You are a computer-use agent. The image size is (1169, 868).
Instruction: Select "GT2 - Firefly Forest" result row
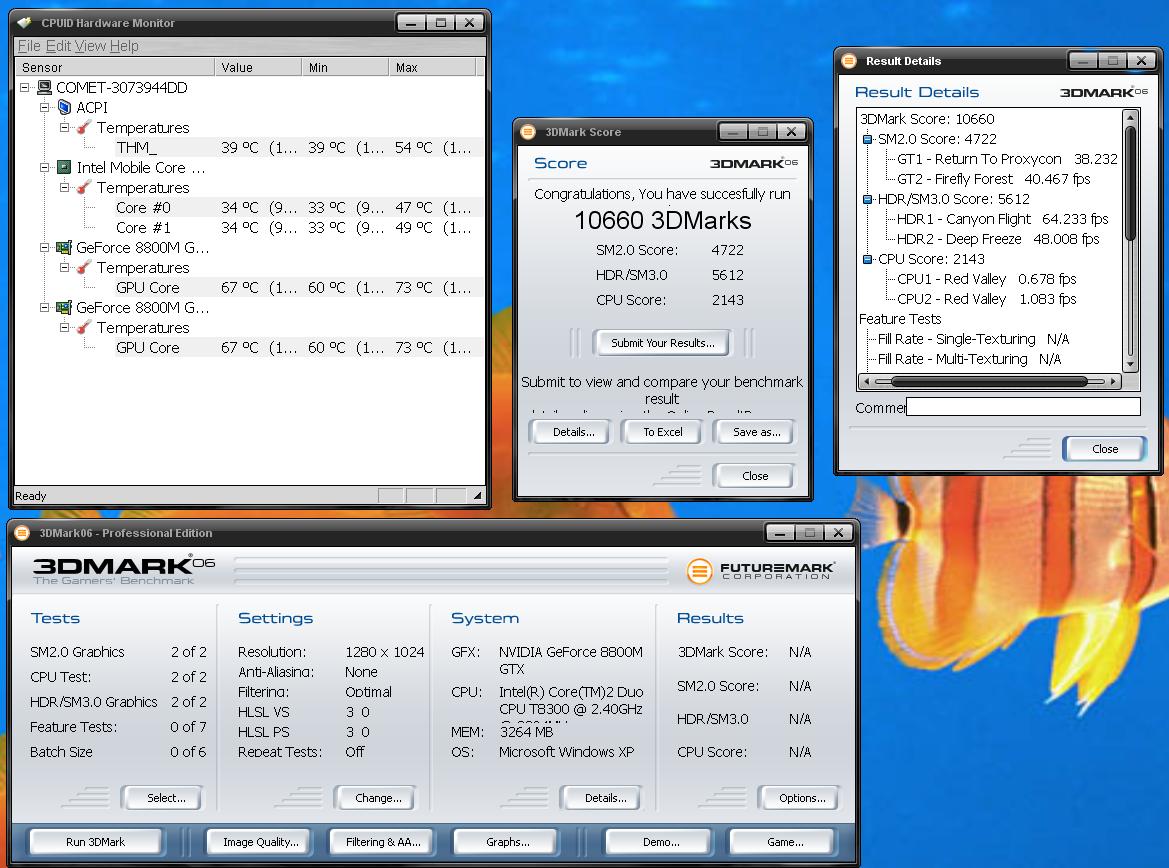[993, 179]
